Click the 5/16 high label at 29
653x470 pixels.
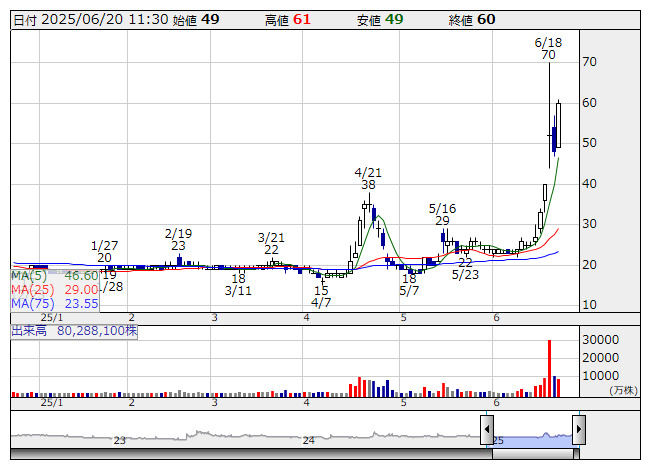[442, 214]
